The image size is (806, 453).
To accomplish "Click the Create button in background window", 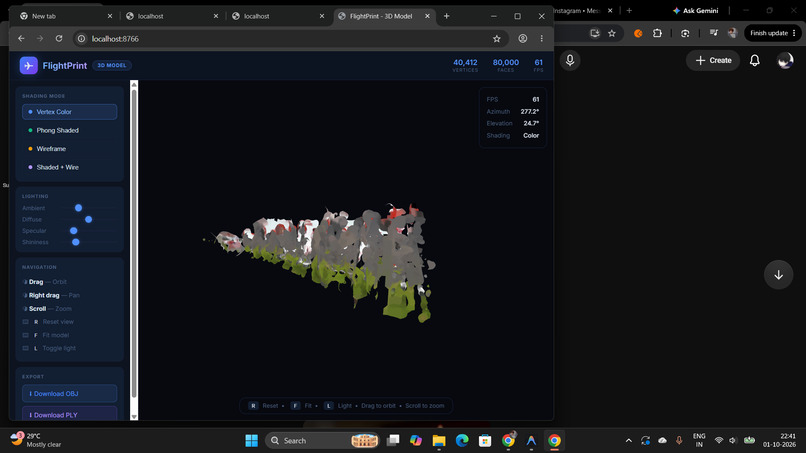I will point(713,60).
